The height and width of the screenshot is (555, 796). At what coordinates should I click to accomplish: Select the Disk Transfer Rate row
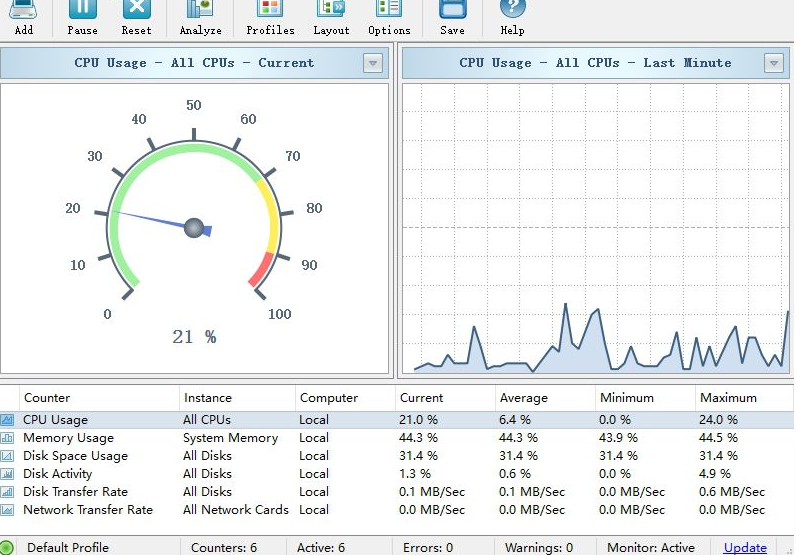click(75, 492)
